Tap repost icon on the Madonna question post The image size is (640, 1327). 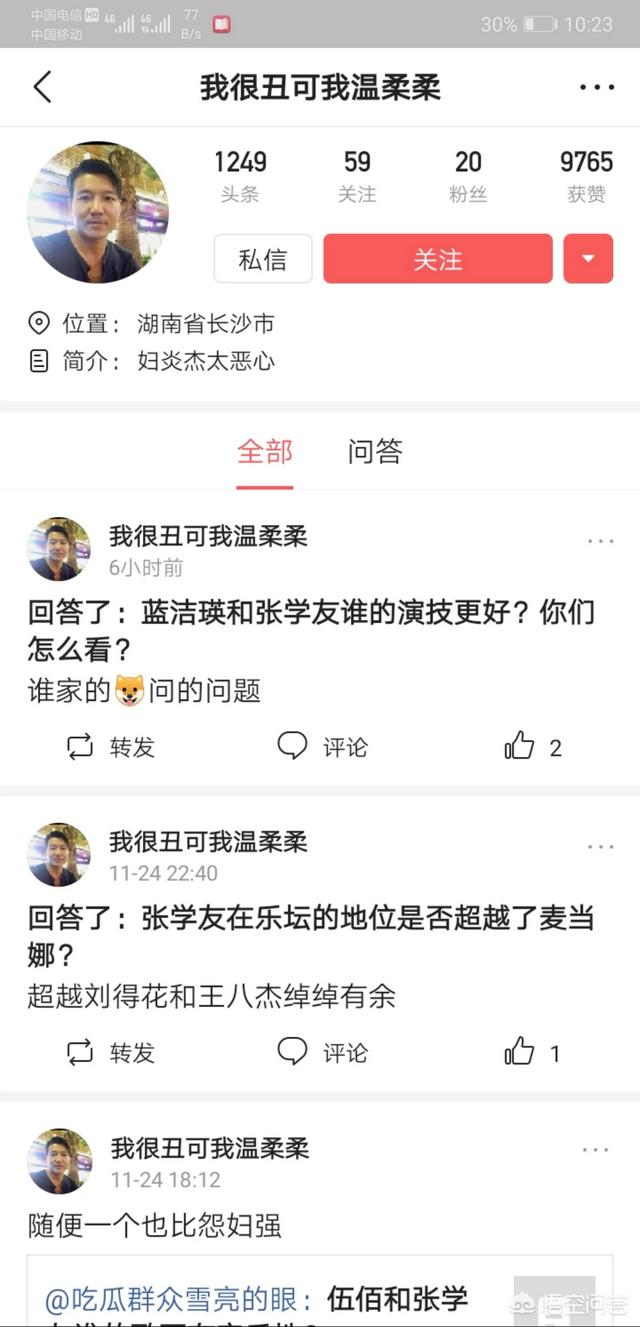coord(80,1052)
